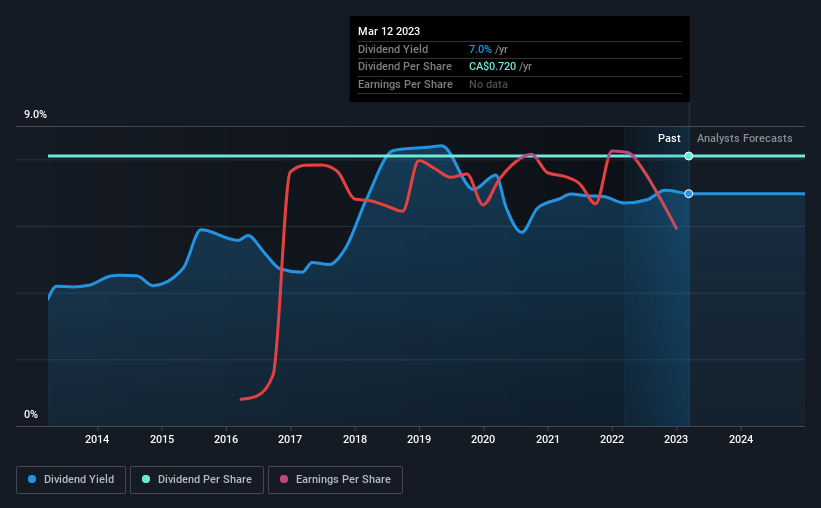The image size is (821, 508).
Task: Toggle the Dividend Per Share legend button
Action: [x=197, y=480]
